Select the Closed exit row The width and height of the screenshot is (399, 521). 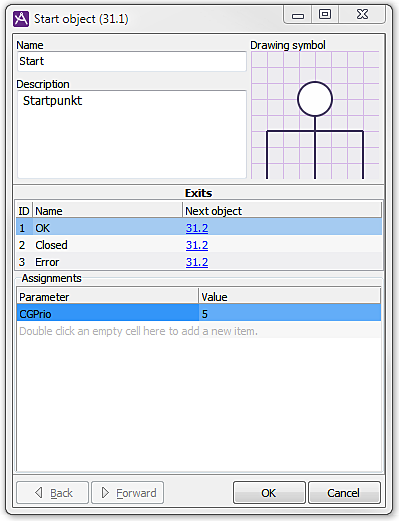[x=199, y=245]
